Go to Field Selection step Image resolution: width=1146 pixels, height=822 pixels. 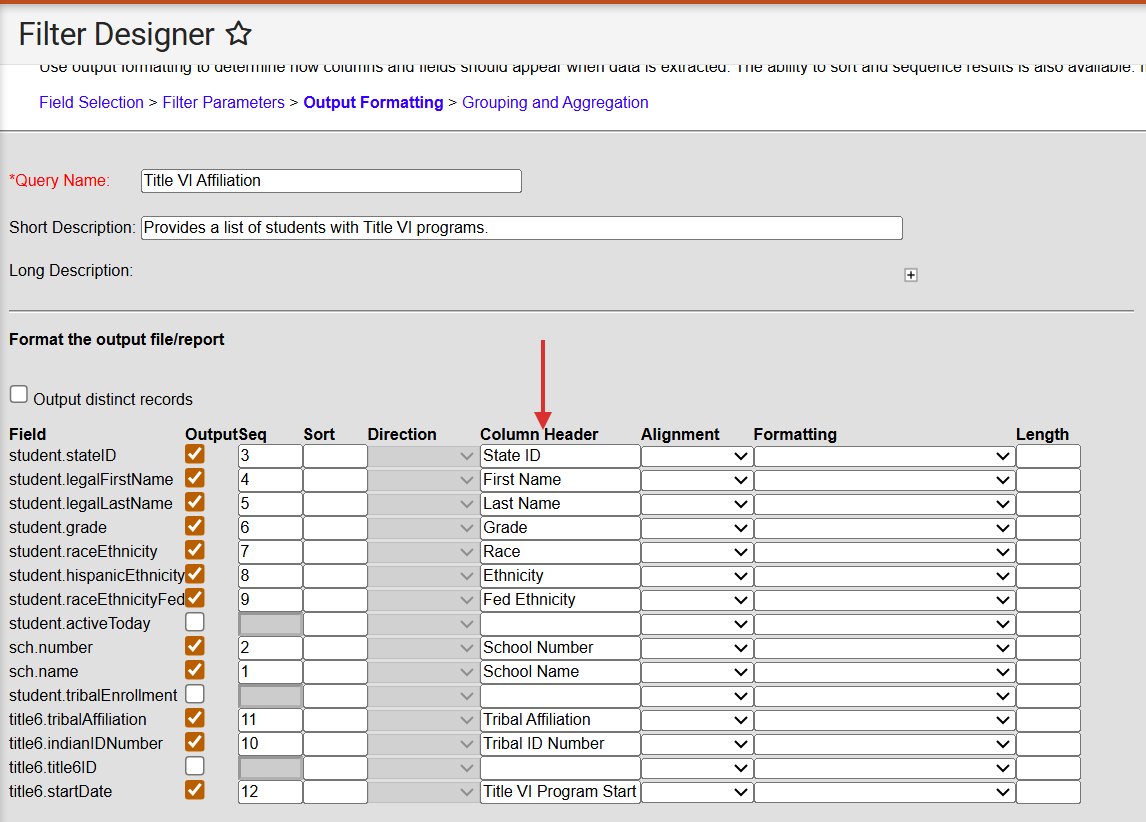91,102
